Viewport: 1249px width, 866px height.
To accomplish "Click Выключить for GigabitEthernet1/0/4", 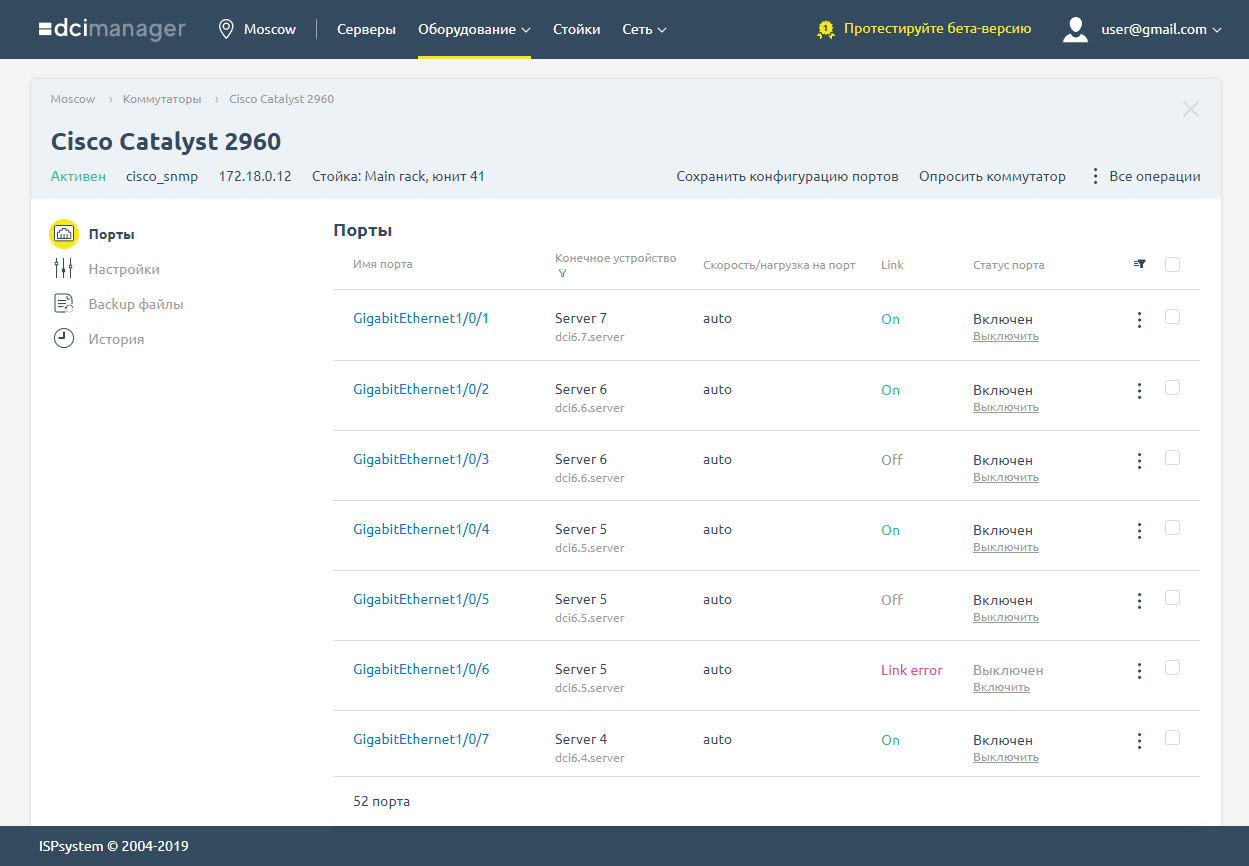I will tap(1006, 547).
